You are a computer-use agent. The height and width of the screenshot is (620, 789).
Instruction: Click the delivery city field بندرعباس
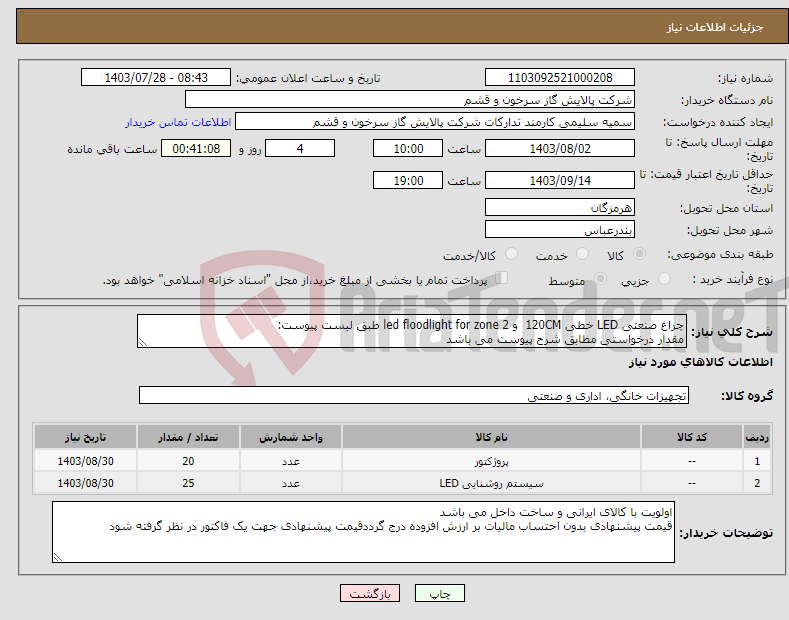(x=560, y=229)
